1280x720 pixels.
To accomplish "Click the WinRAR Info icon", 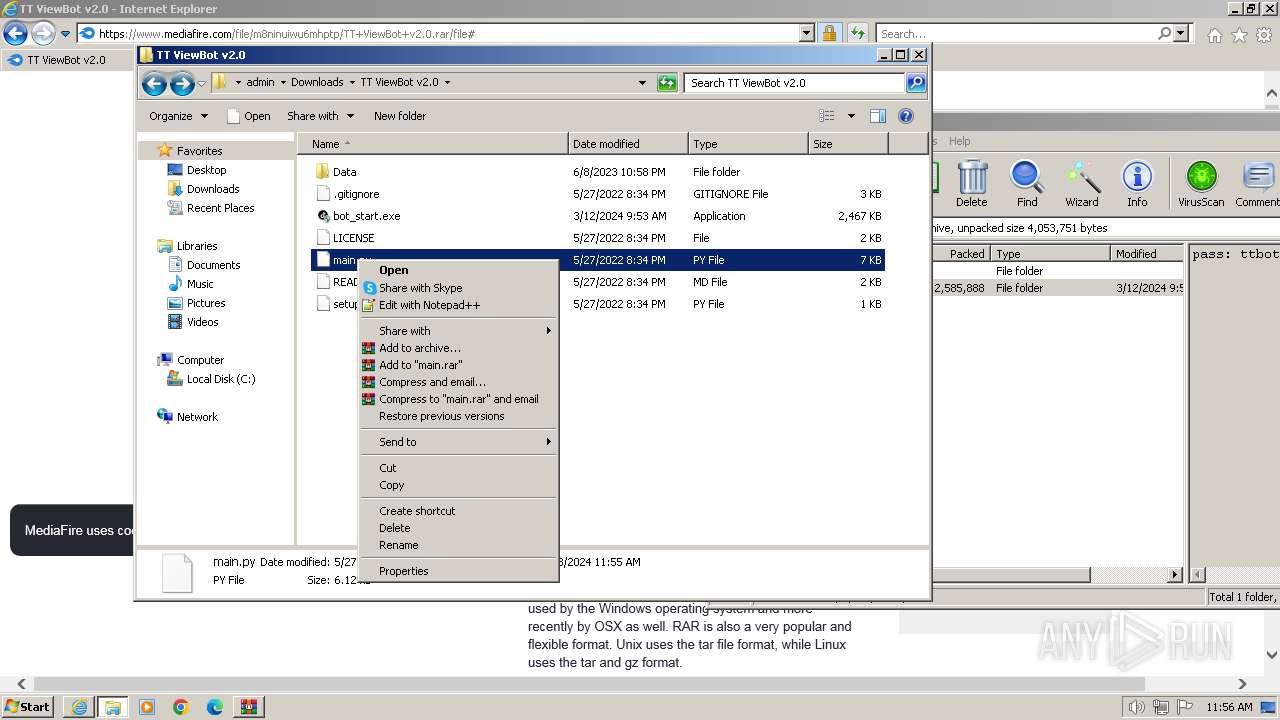I will point(1137,184).
